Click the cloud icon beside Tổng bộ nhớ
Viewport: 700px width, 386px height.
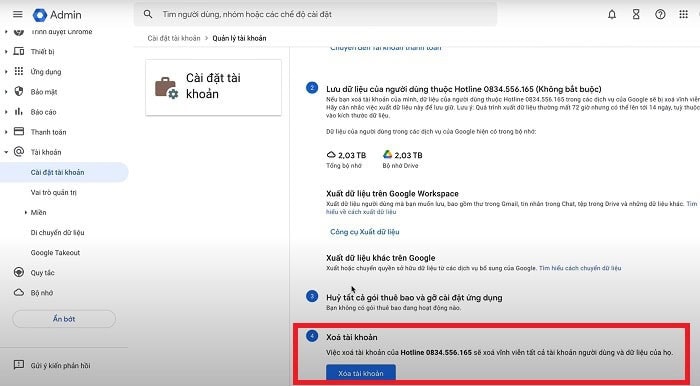(x=331, y=155)
